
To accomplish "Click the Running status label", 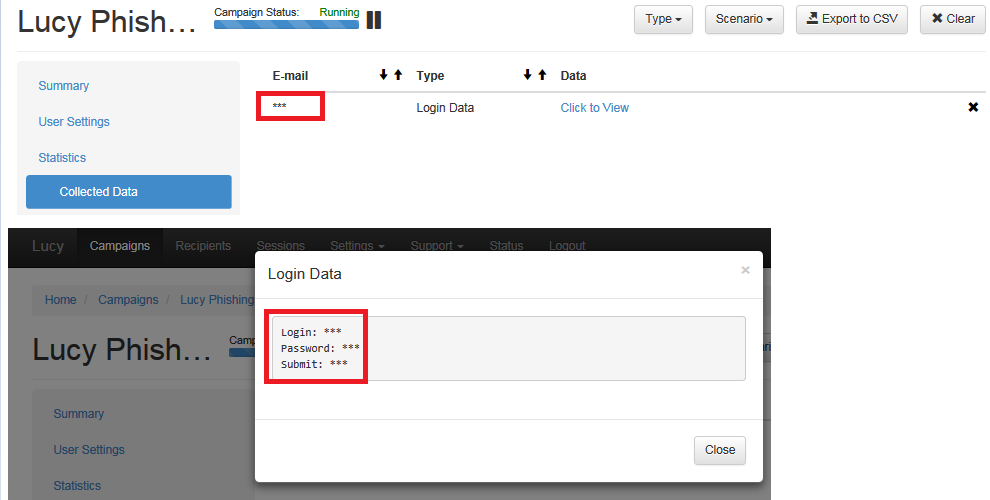I will tap(339, 12).
